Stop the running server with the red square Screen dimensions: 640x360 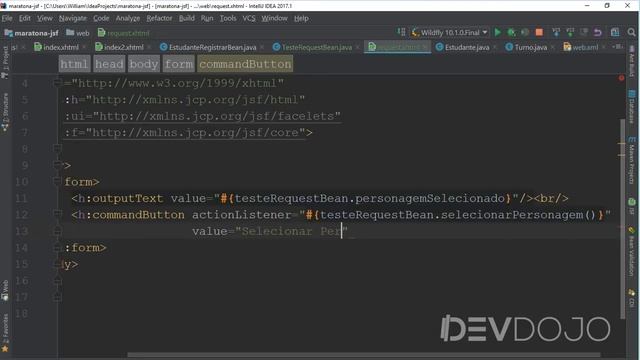[539, 33]
